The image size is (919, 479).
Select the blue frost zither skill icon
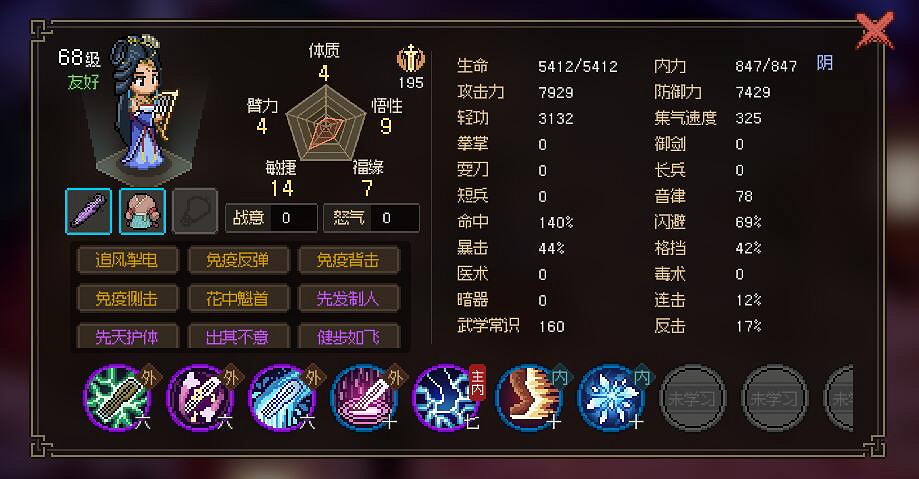tap(281, 398)
